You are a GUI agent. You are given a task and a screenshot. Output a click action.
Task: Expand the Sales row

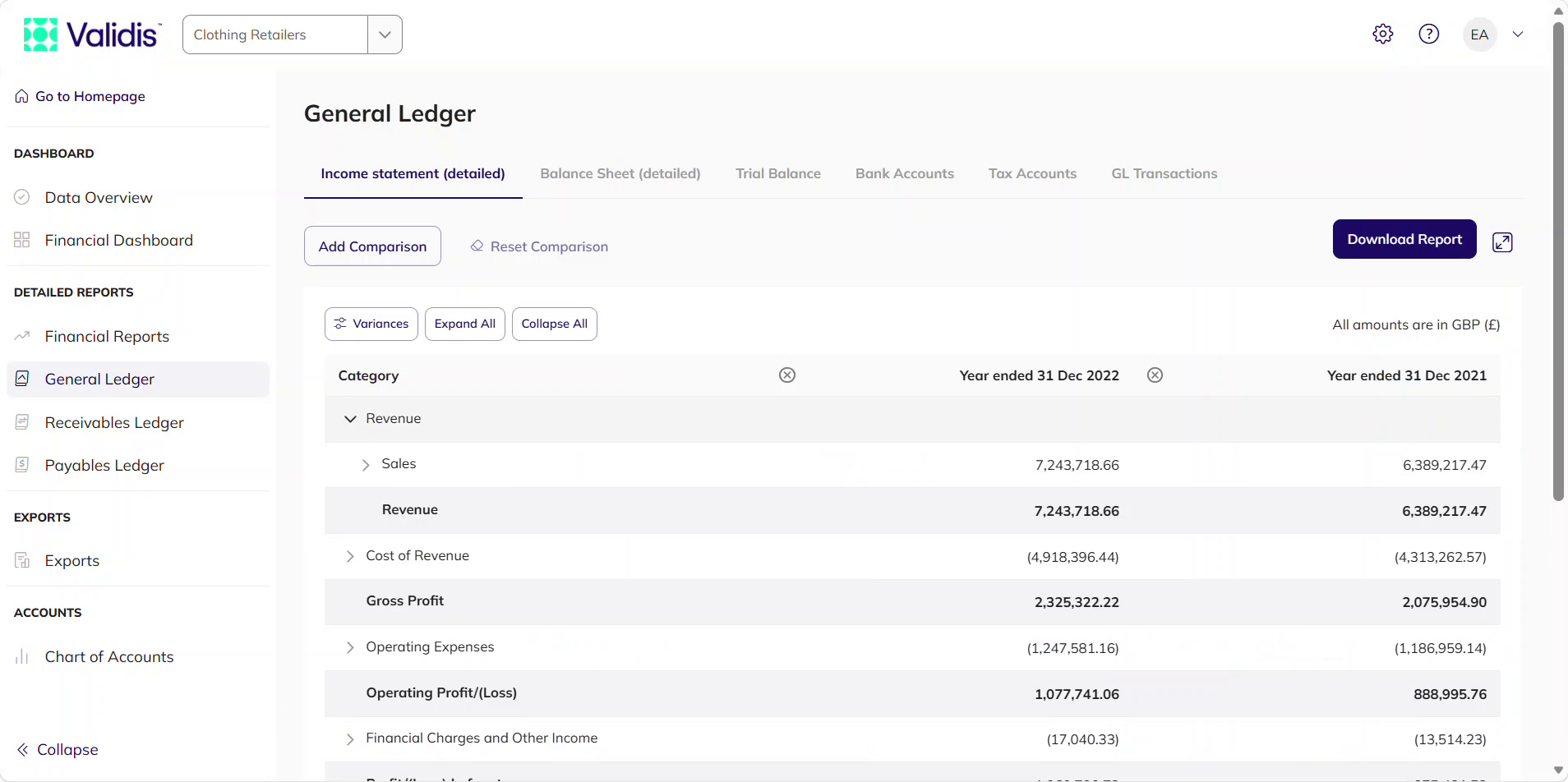[x=366, y=465]
